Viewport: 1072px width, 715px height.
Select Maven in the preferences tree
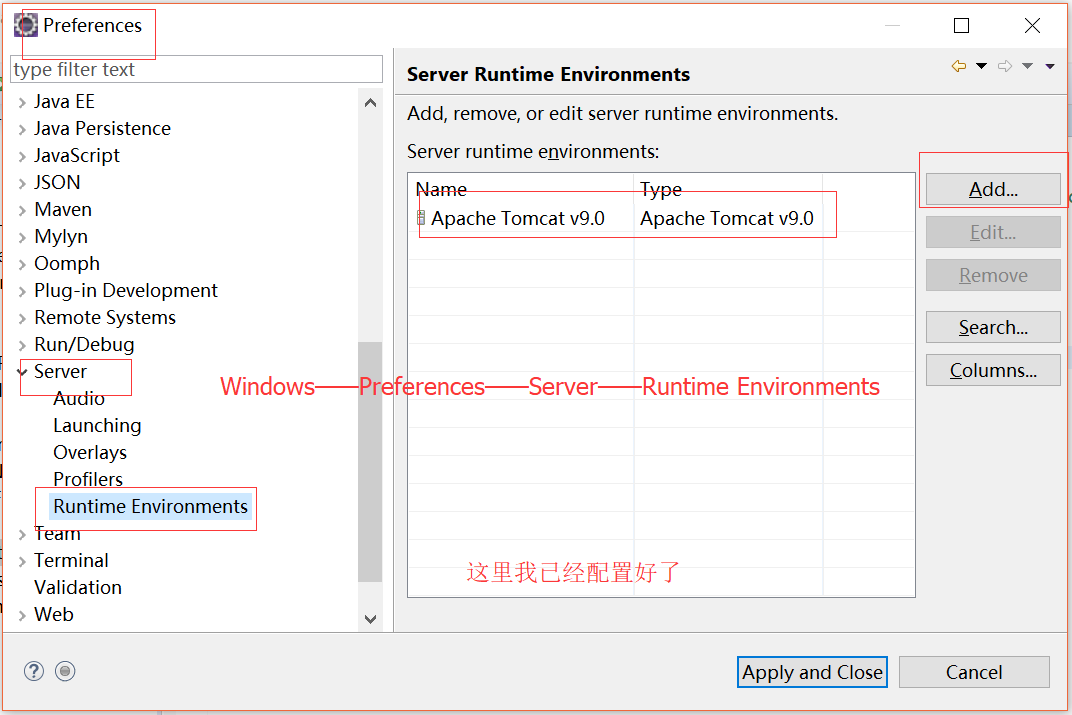63,209
